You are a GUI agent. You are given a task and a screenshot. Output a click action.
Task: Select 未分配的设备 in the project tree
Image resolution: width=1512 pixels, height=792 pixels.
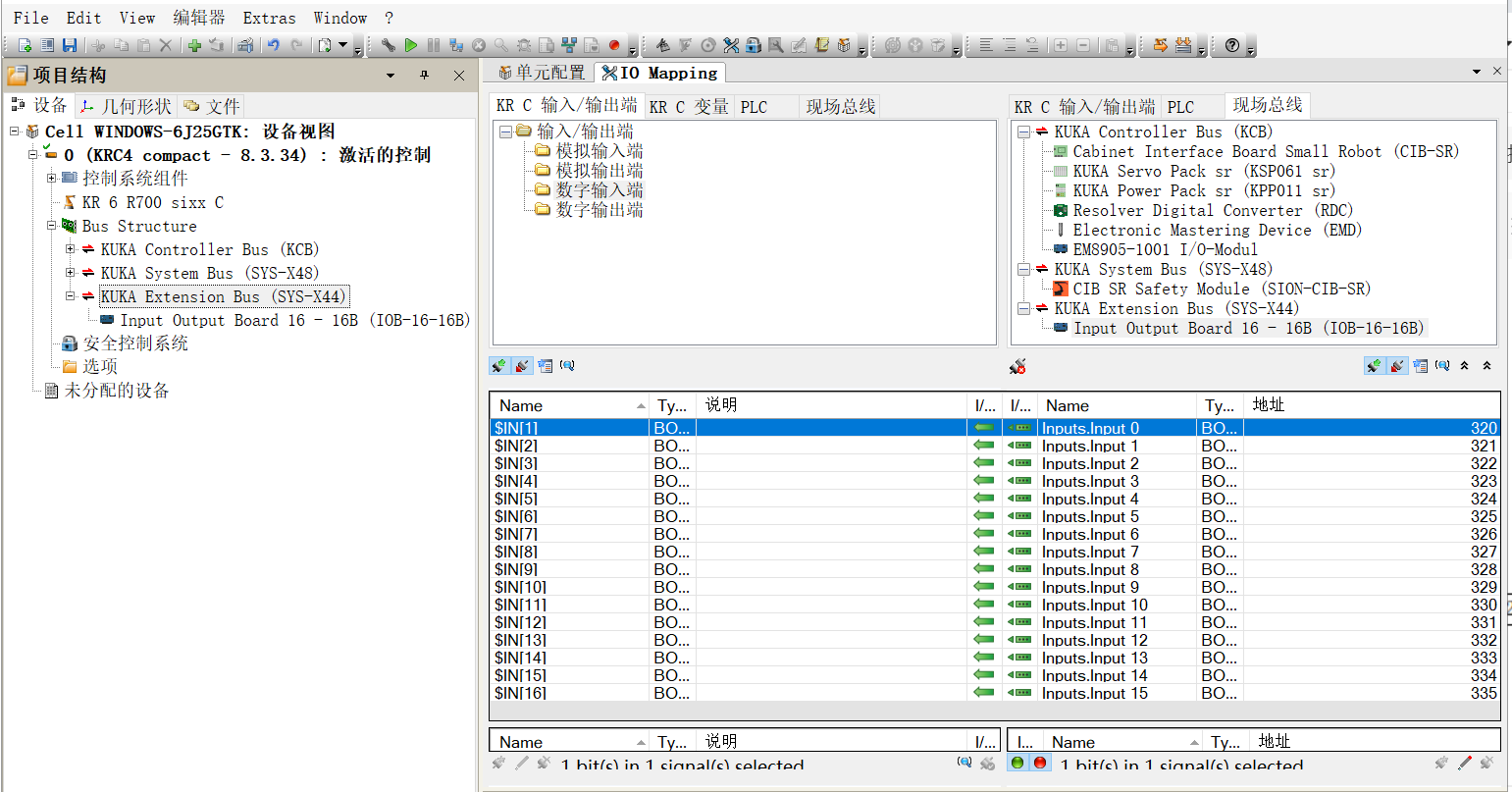(x=117, y=391)
